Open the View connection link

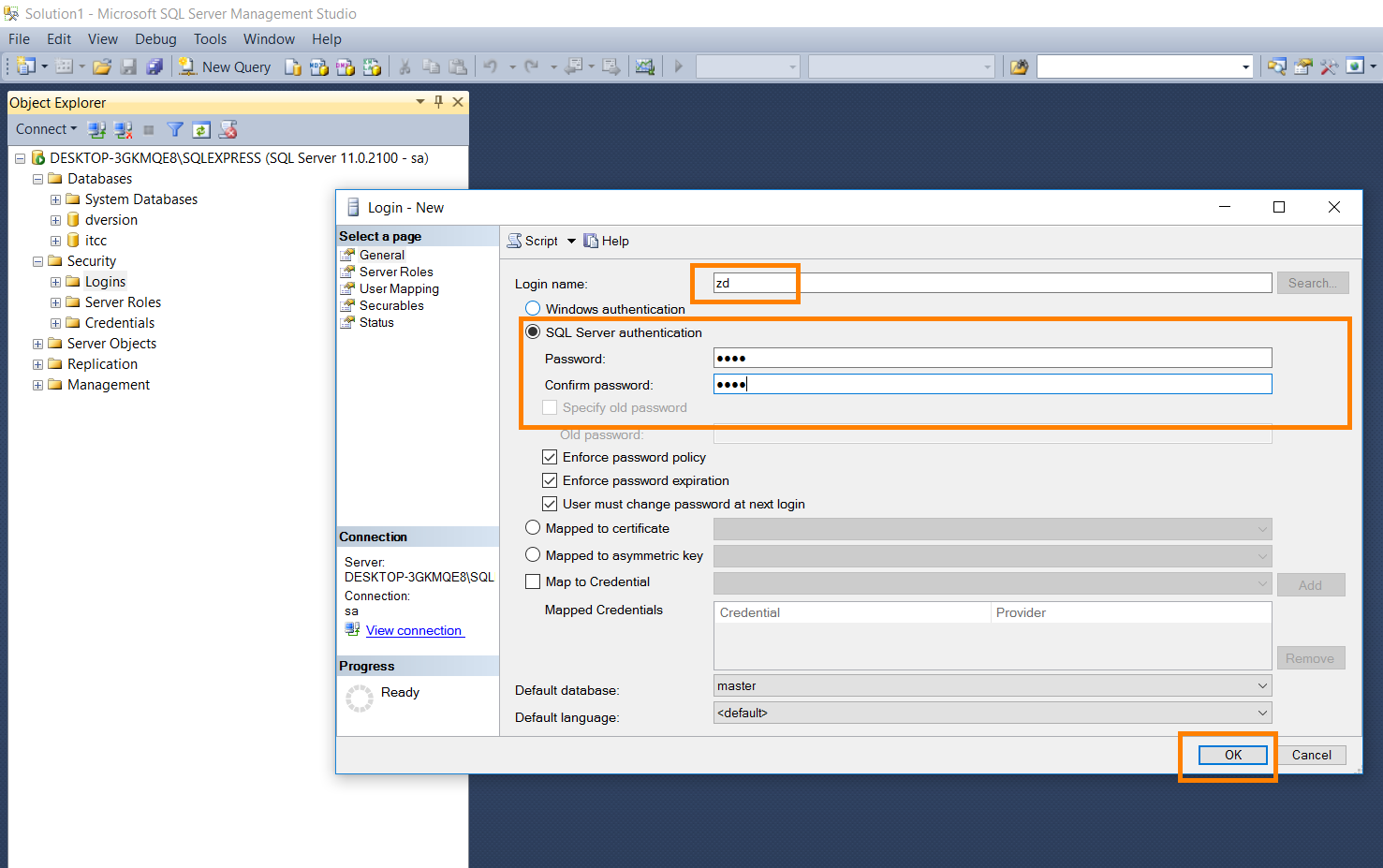click(x=414, y=630)
